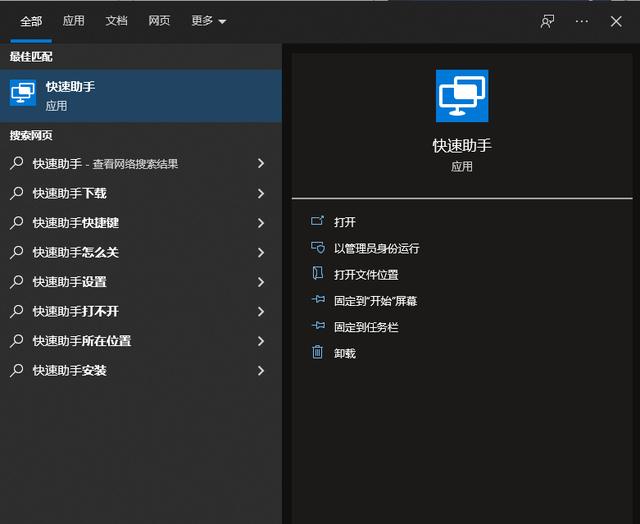Image resolution: width=640 pixels, height=524 pixels.
Task: Open the three-dot more options menu
Action: point(582,21)
